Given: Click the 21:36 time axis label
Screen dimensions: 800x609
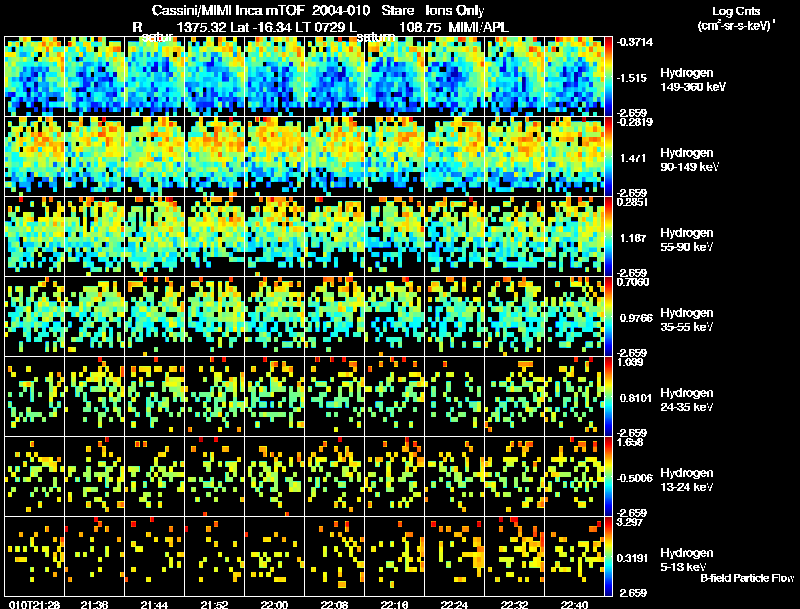Looking at the screenshot, I should pos(94,605).
